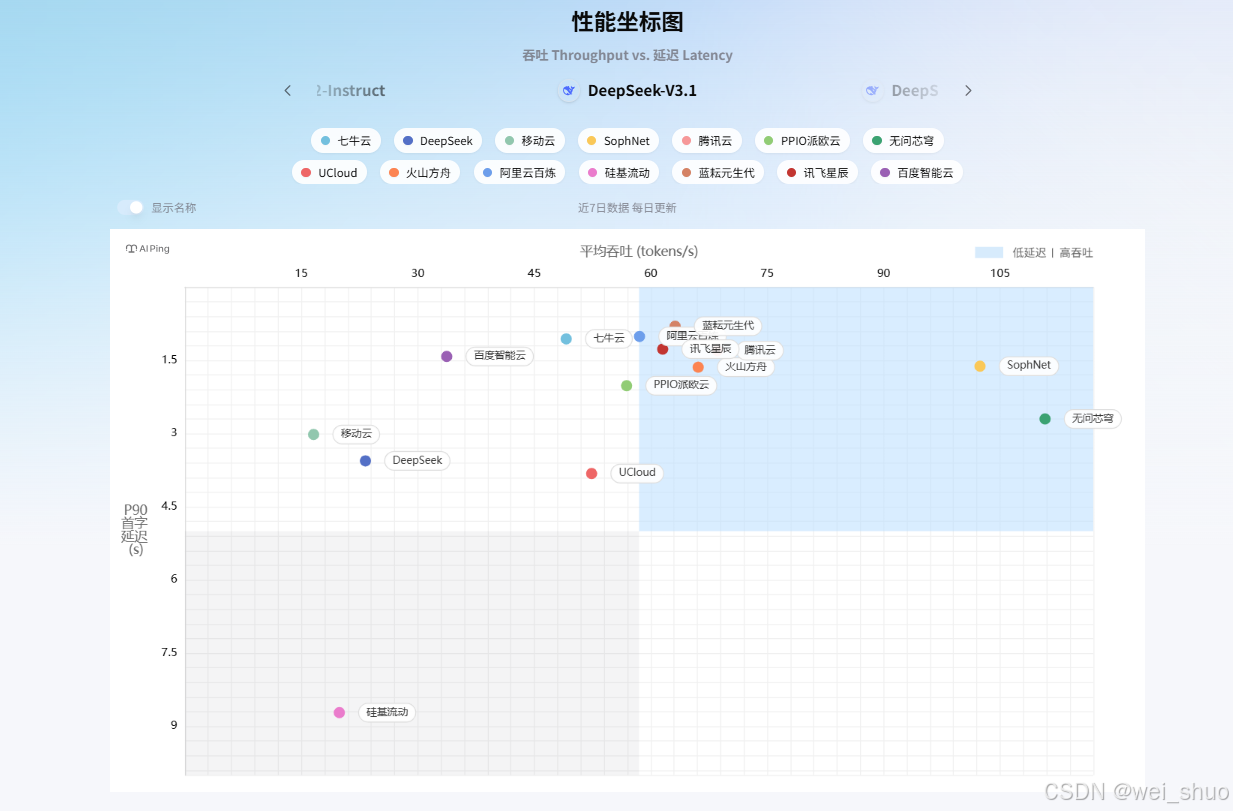Click the DeepSeek label in chart
The width and height of the screenshot is (1233, 811).
417,461
